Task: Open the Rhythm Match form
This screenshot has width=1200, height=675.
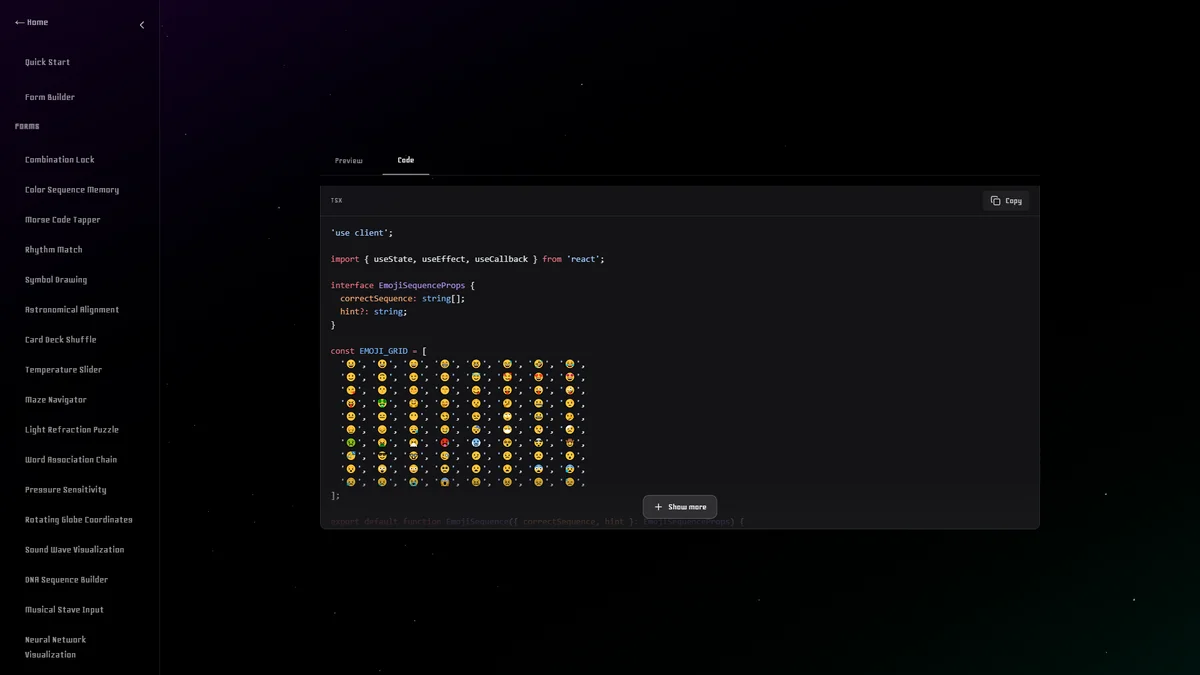Action: [x=54, y=250]
